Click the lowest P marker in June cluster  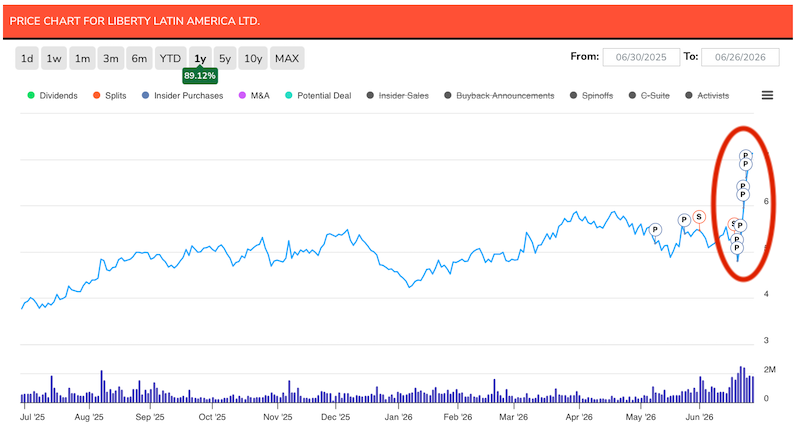(x=736, y=248)
